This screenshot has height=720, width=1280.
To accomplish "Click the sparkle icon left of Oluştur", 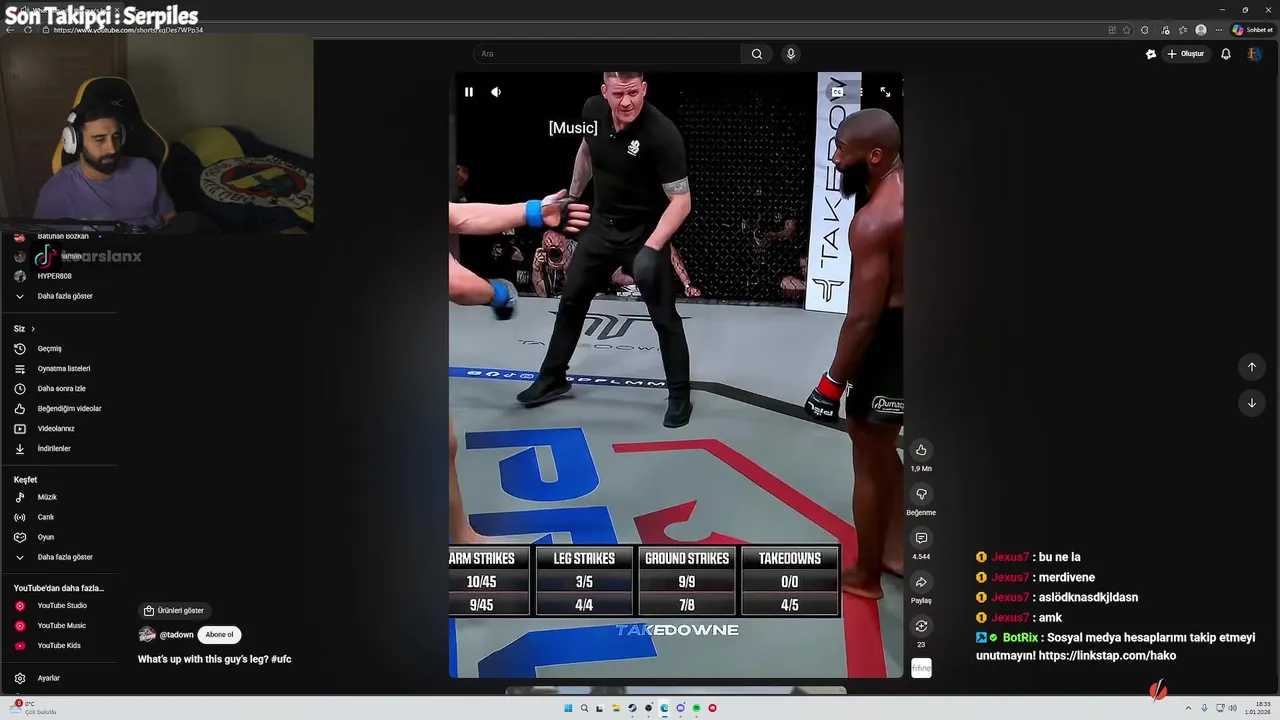I will click(x=1151, y=54).
